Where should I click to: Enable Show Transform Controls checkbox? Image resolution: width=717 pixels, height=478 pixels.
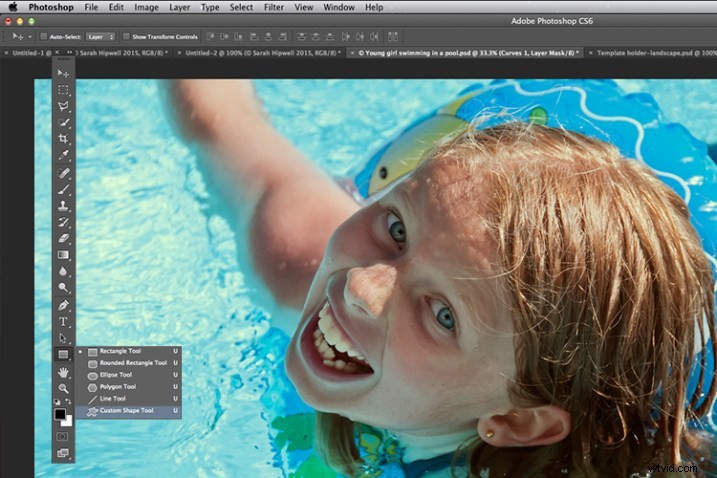click(x=127, y=37)
